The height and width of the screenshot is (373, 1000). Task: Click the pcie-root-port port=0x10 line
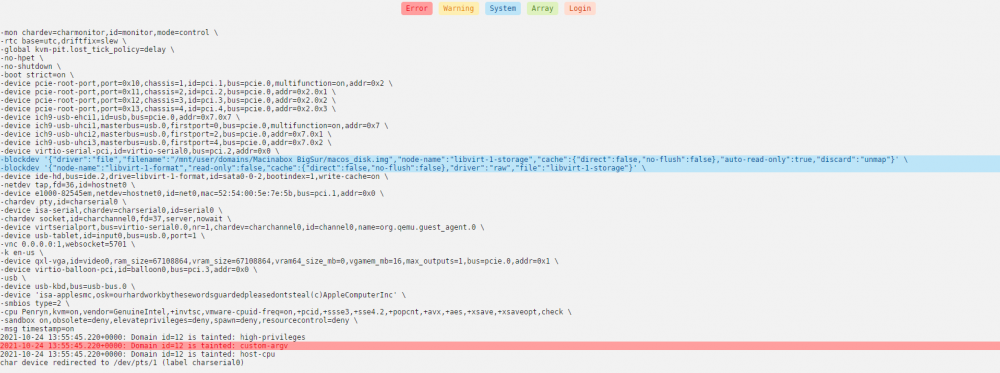point(196,83)
